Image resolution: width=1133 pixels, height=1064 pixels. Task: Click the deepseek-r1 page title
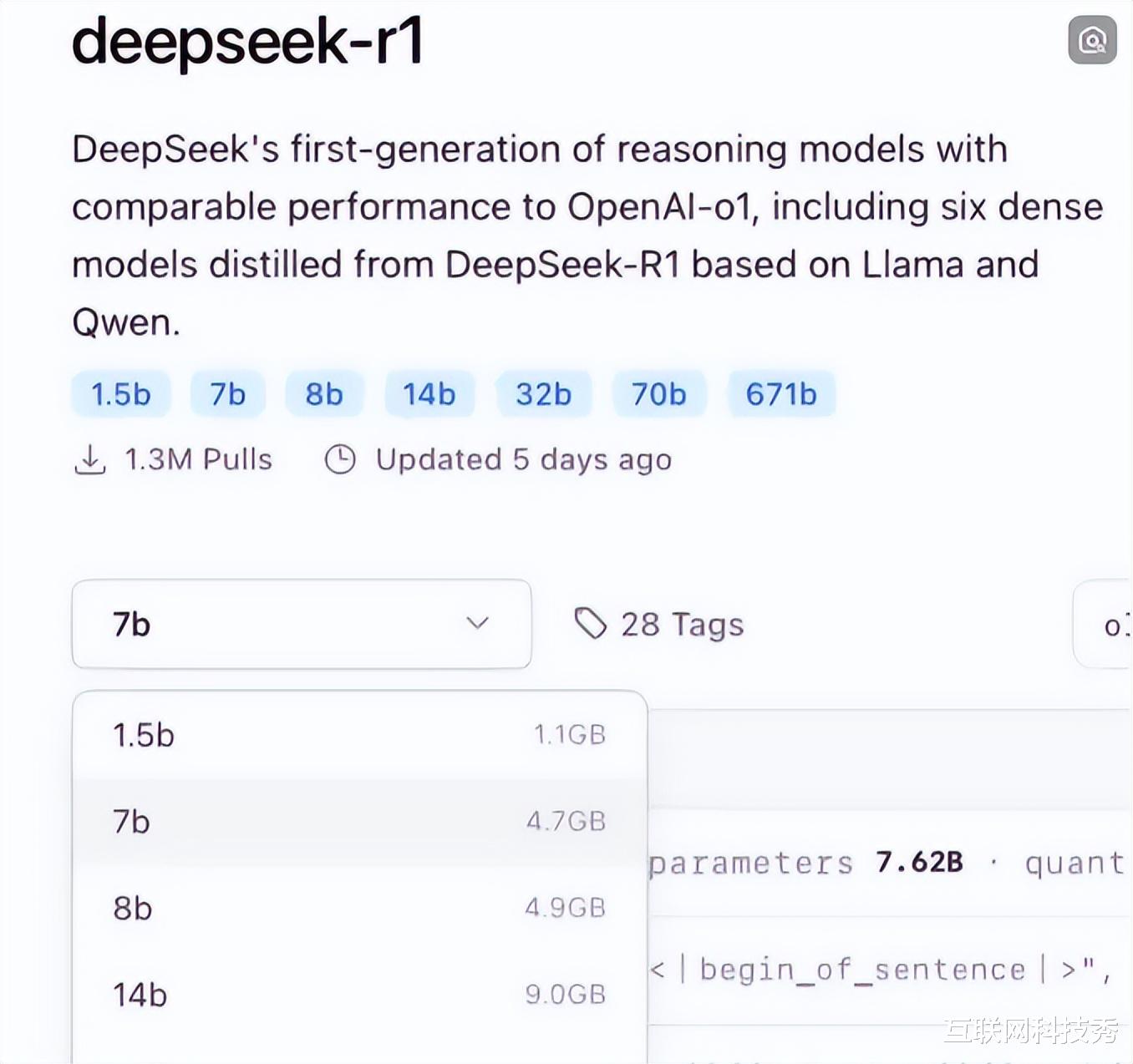(x=248, y=41)
